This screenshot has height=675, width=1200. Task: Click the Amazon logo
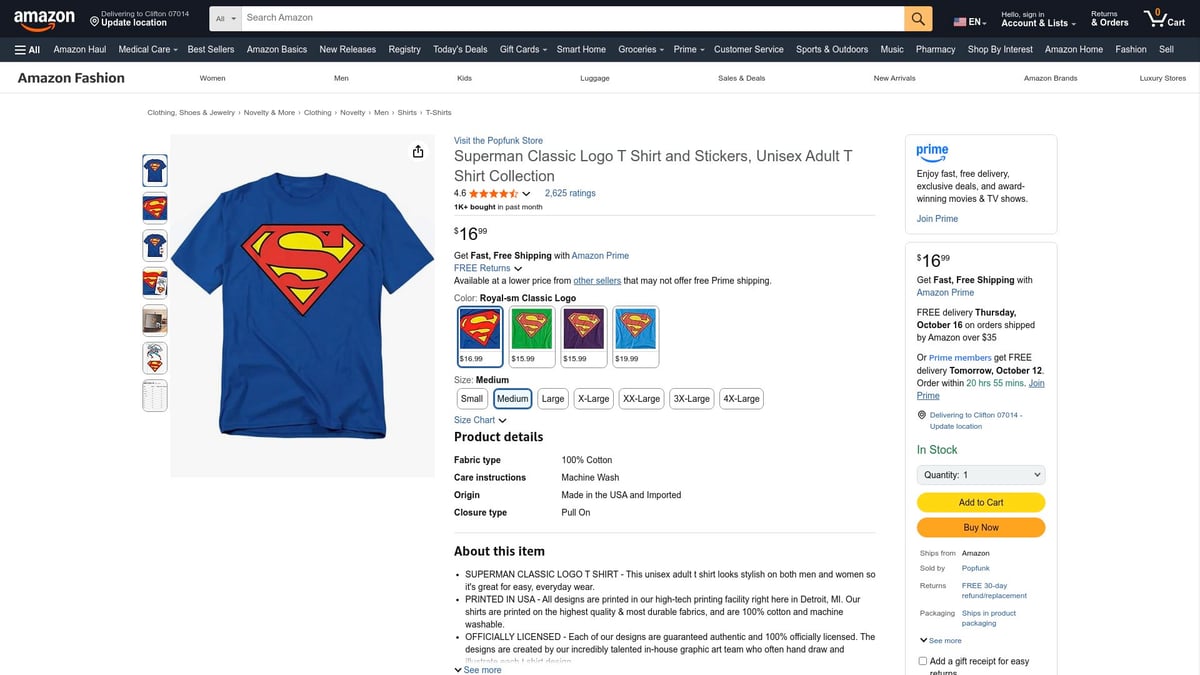[x=42, y=18]
